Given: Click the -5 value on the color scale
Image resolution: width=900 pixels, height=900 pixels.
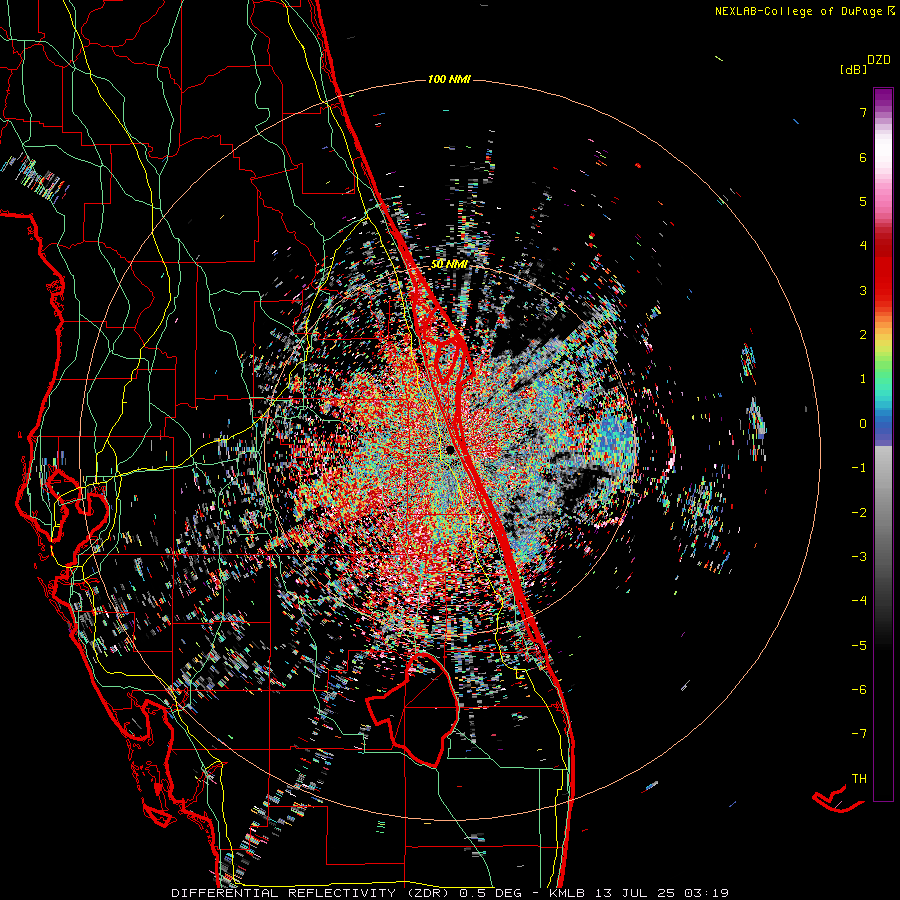Looking at the screenshot, I should point(859,646).
